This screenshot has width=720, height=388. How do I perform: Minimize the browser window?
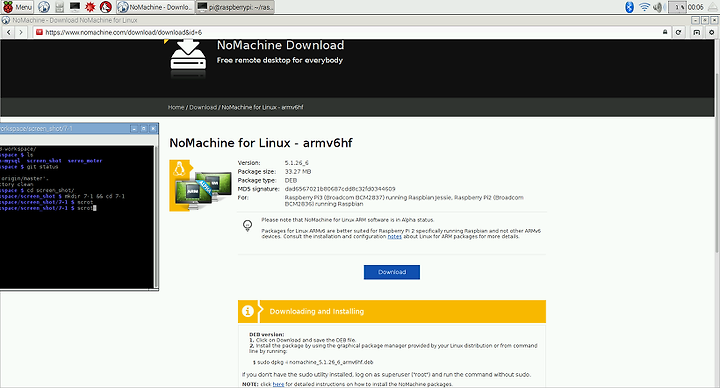tap(695, 20)
